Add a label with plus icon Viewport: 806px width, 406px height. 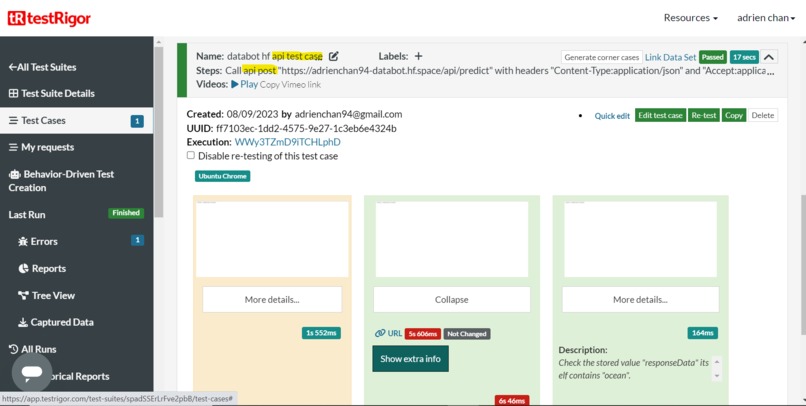418,56
